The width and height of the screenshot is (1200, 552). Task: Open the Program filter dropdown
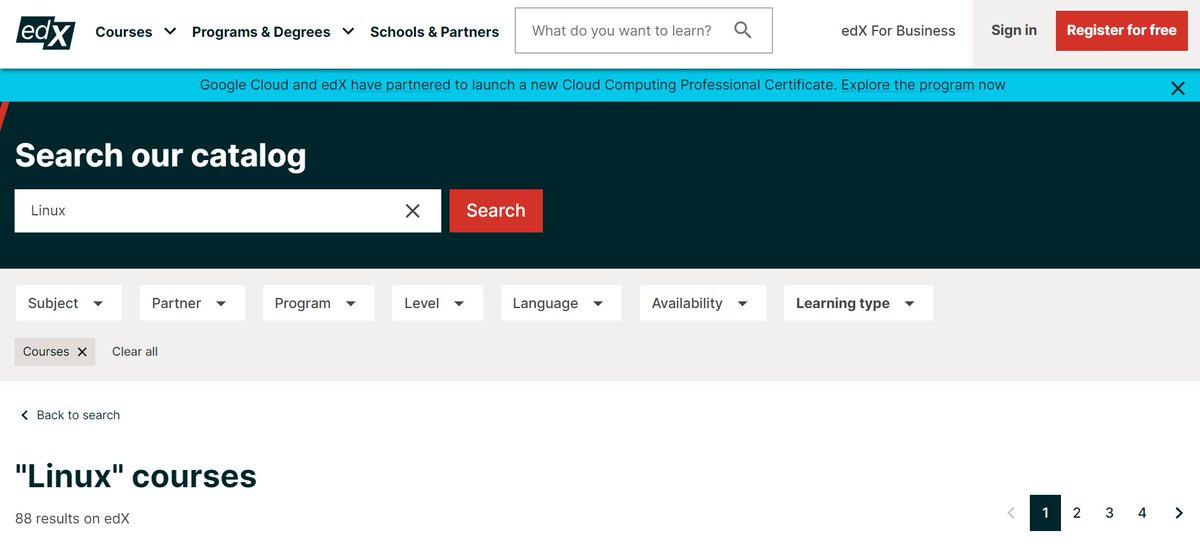[318, 303]
